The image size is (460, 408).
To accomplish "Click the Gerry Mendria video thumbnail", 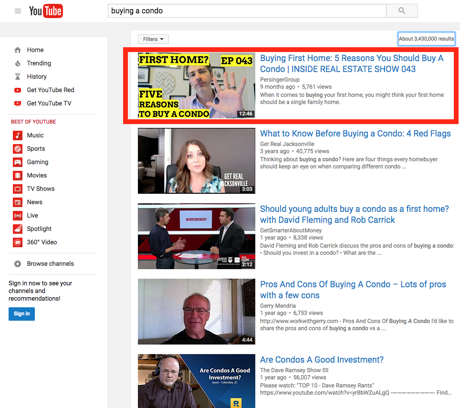I will [196, 312].
